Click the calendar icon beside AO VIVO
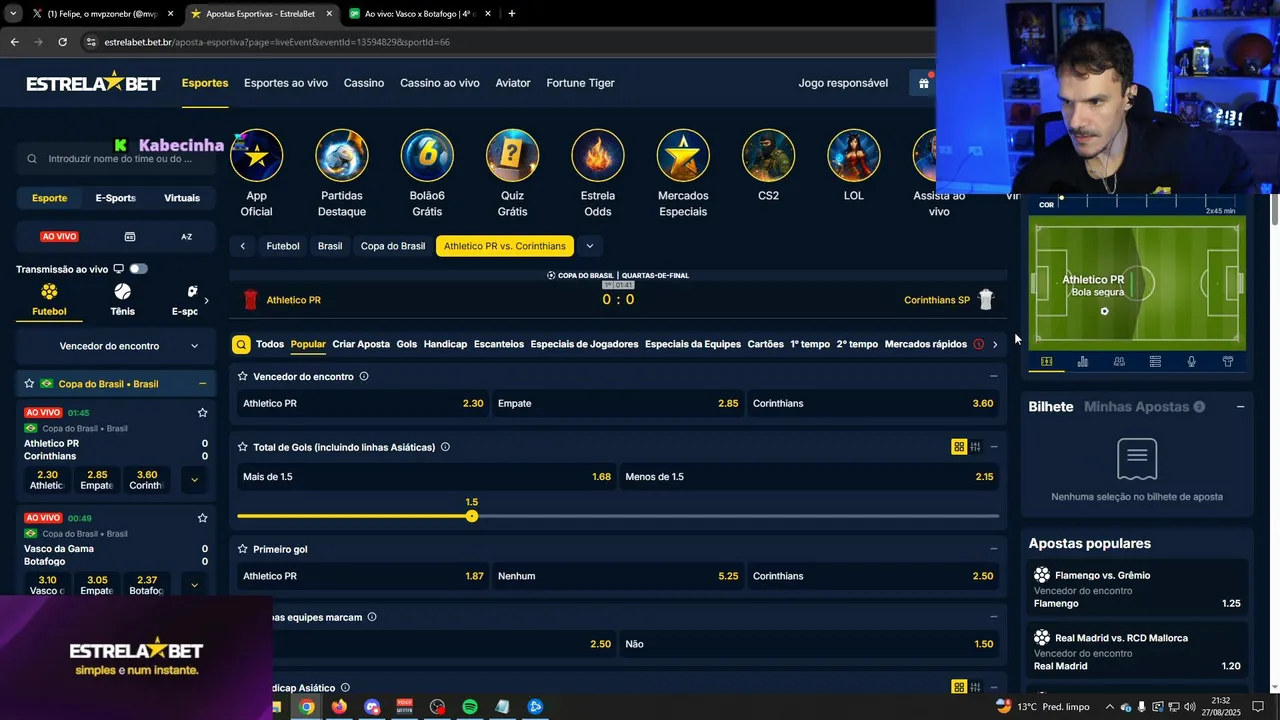The image size is (1280, 720). [130, 237]
